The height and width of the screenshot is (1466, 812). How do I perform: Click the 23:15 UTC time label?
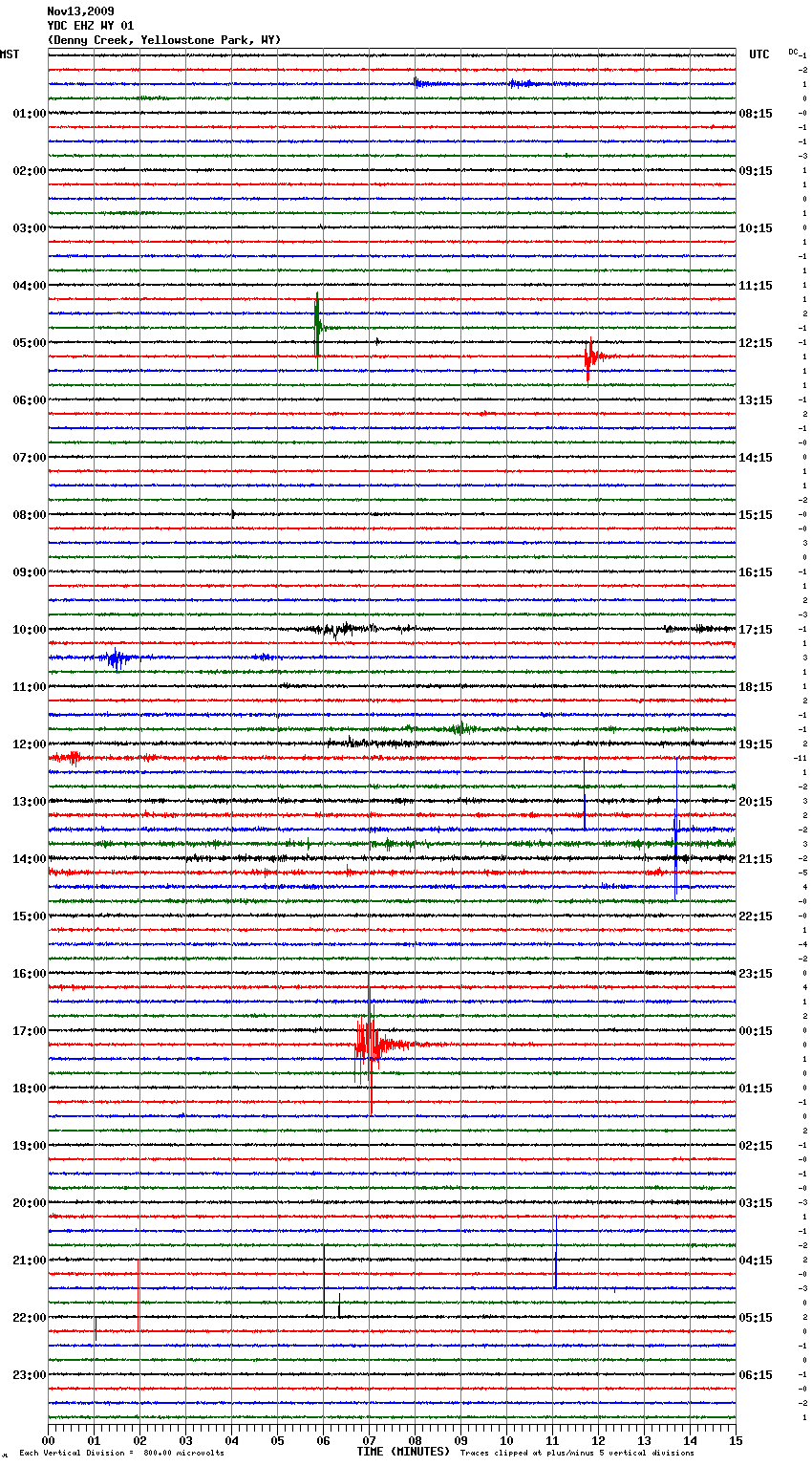point(756,974)
